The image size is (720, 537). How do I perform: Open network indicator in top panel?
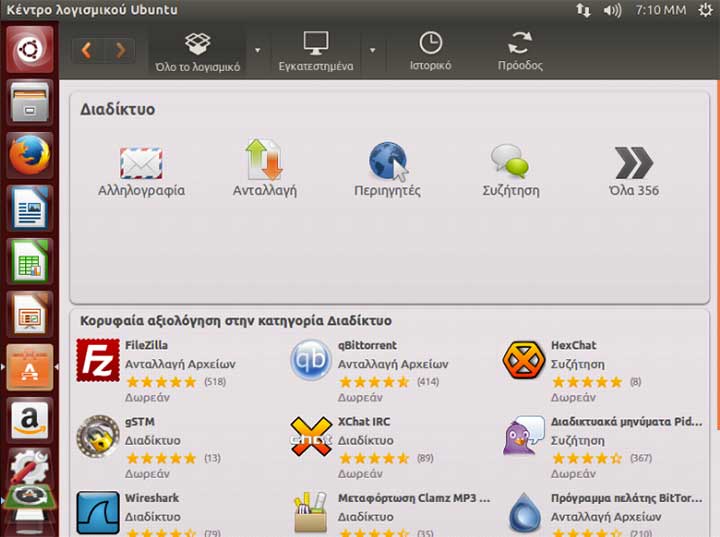point(584,10)
